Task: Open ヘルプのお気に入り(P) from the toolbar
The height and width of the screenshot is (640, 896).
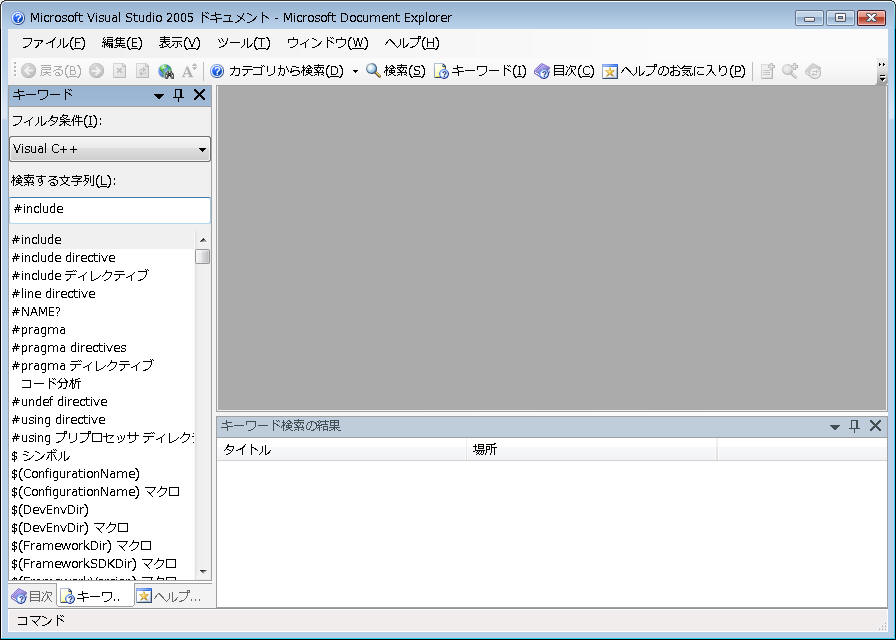Action: [x=674, y=71]
